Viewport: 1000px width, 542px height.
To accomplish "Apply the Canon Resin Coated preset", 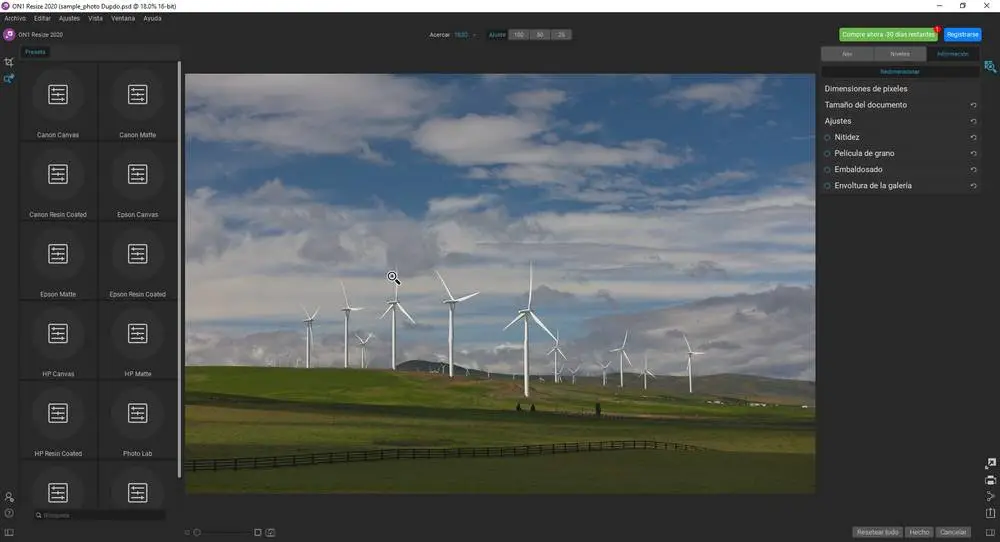I will point(58,181).
